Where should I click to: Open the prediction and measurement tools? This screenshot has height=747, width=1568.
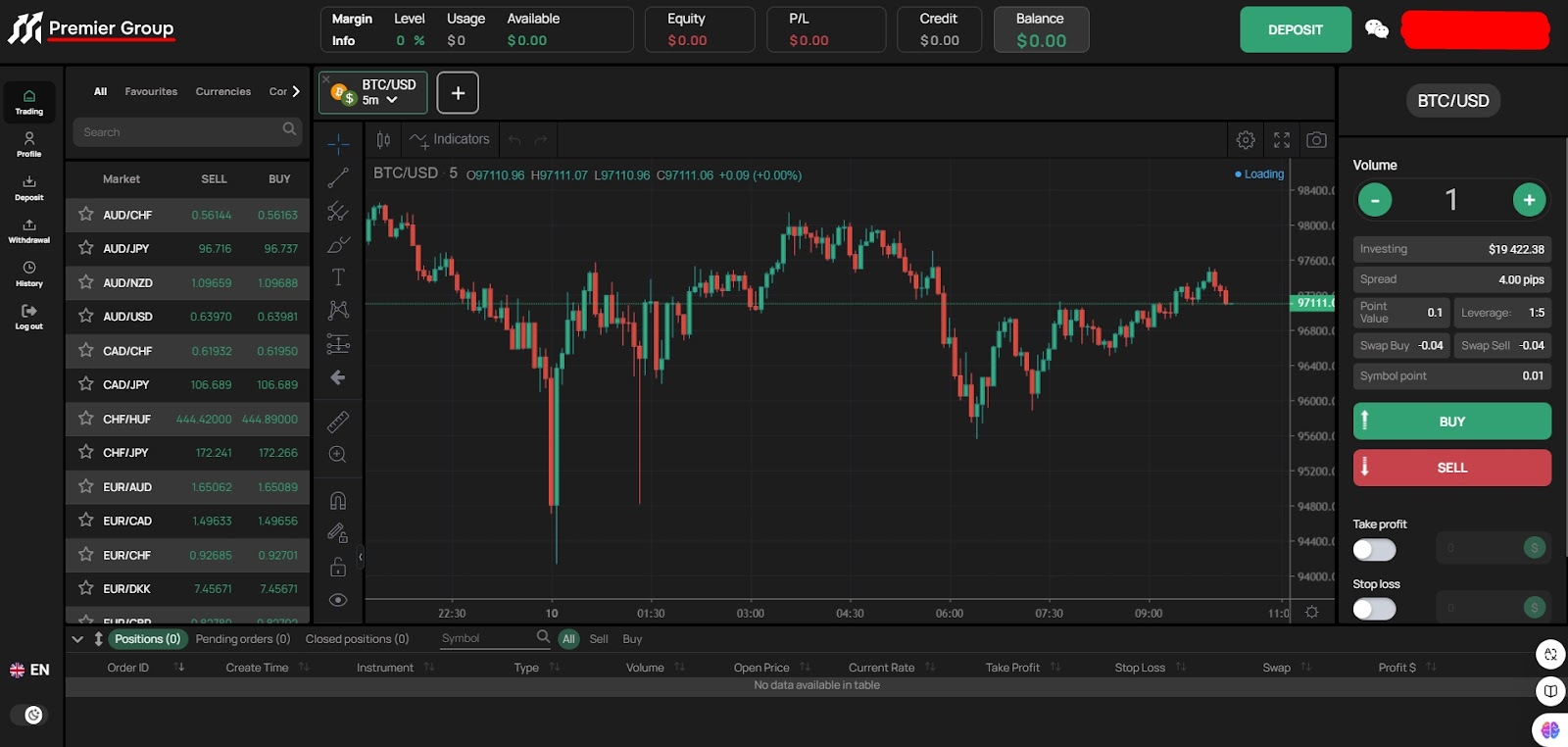(x=338, y=344)
